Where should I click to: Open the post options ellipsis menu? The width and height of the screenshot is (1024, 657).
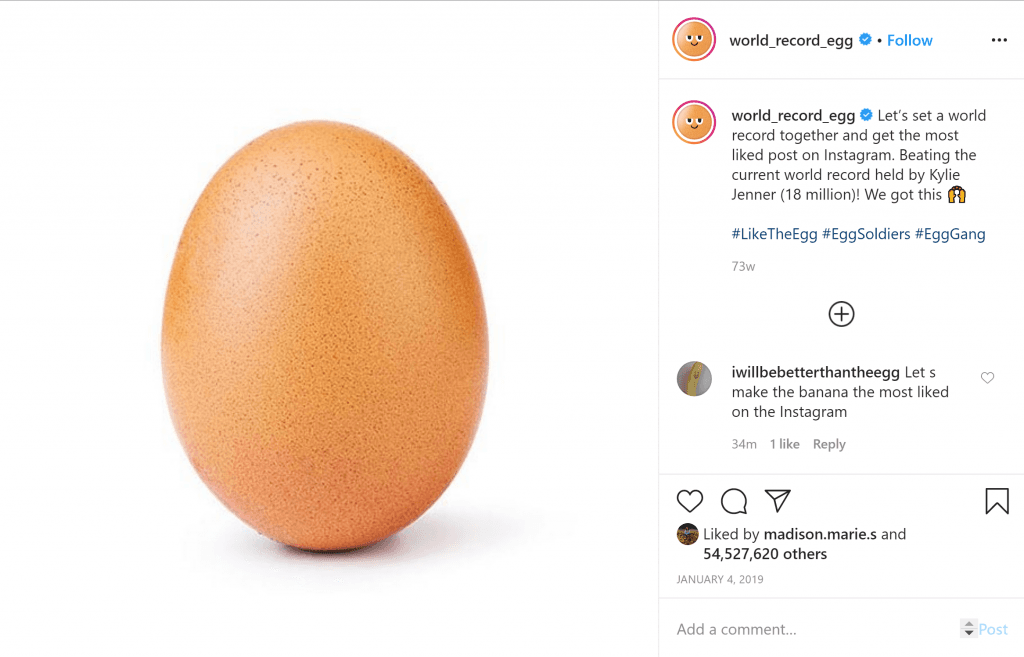pyautogui.click(x=999, y=39)
